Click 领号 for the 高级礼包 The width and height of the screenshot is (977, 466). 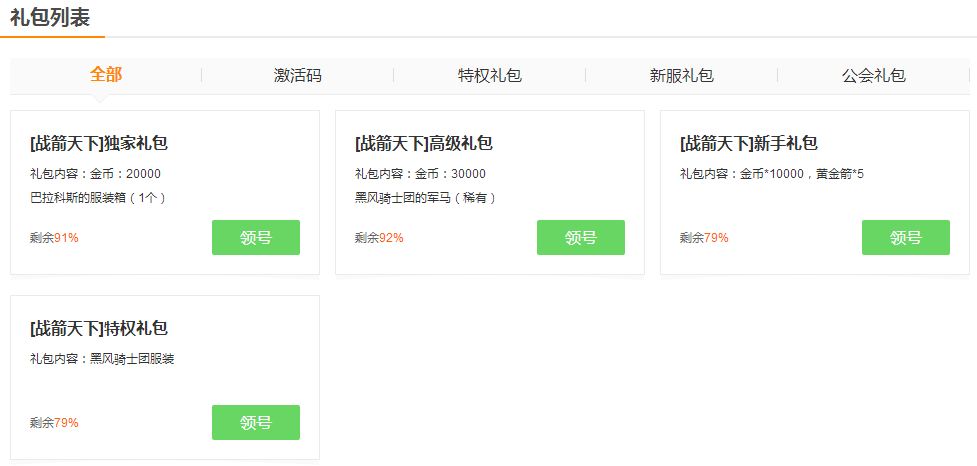(581, 237)
